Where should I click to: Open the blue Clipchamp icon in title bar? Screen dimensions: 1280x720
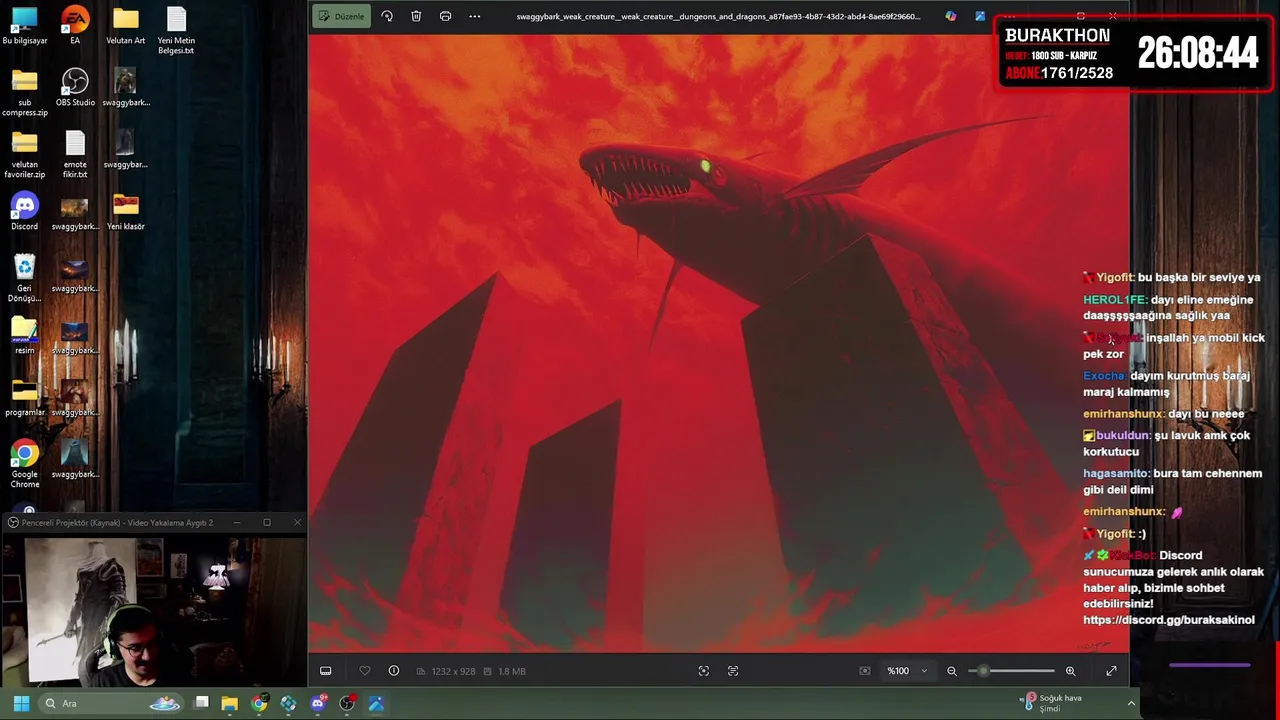pos(980,16)
